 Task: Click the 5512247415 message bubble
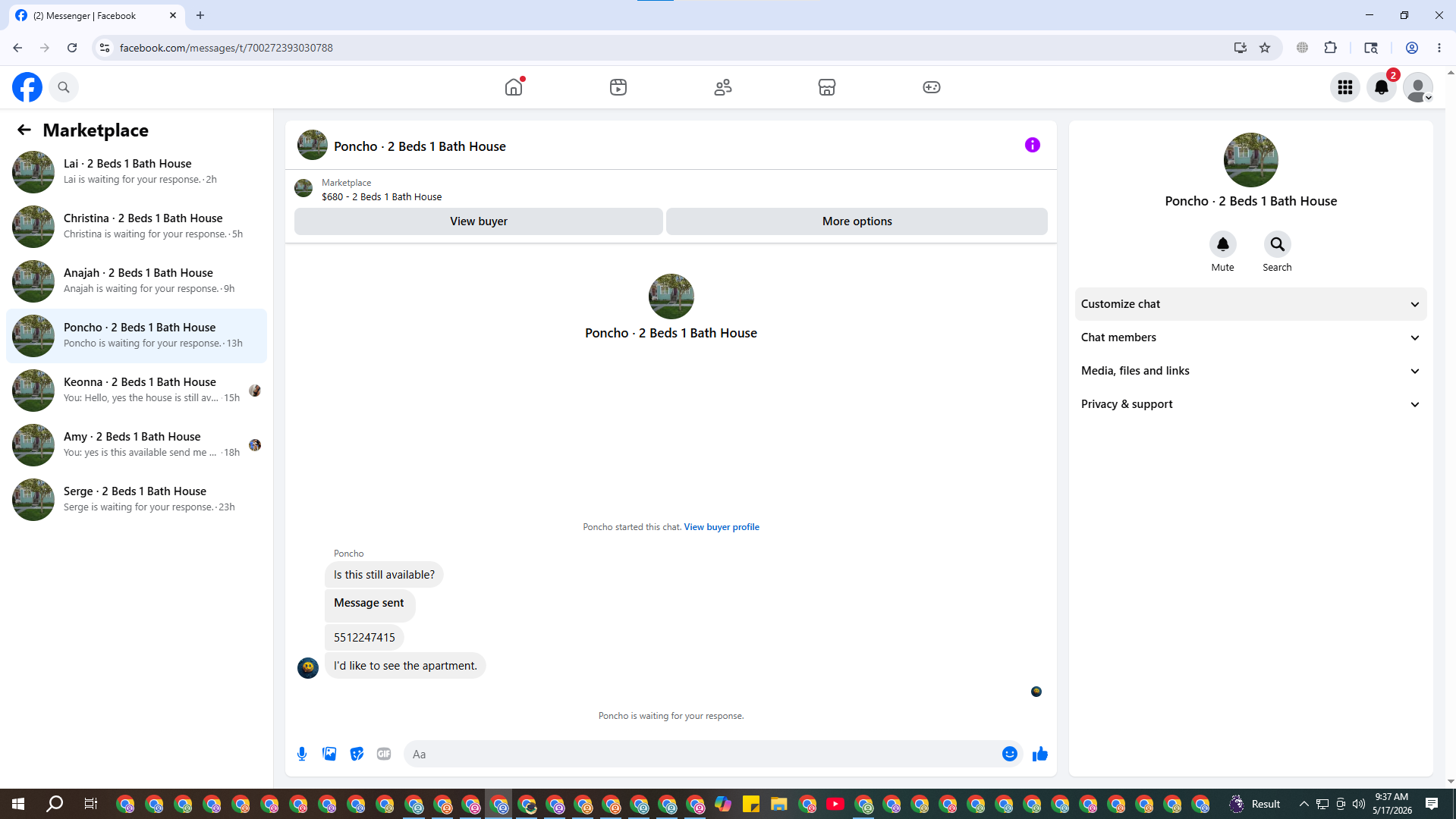364,638
